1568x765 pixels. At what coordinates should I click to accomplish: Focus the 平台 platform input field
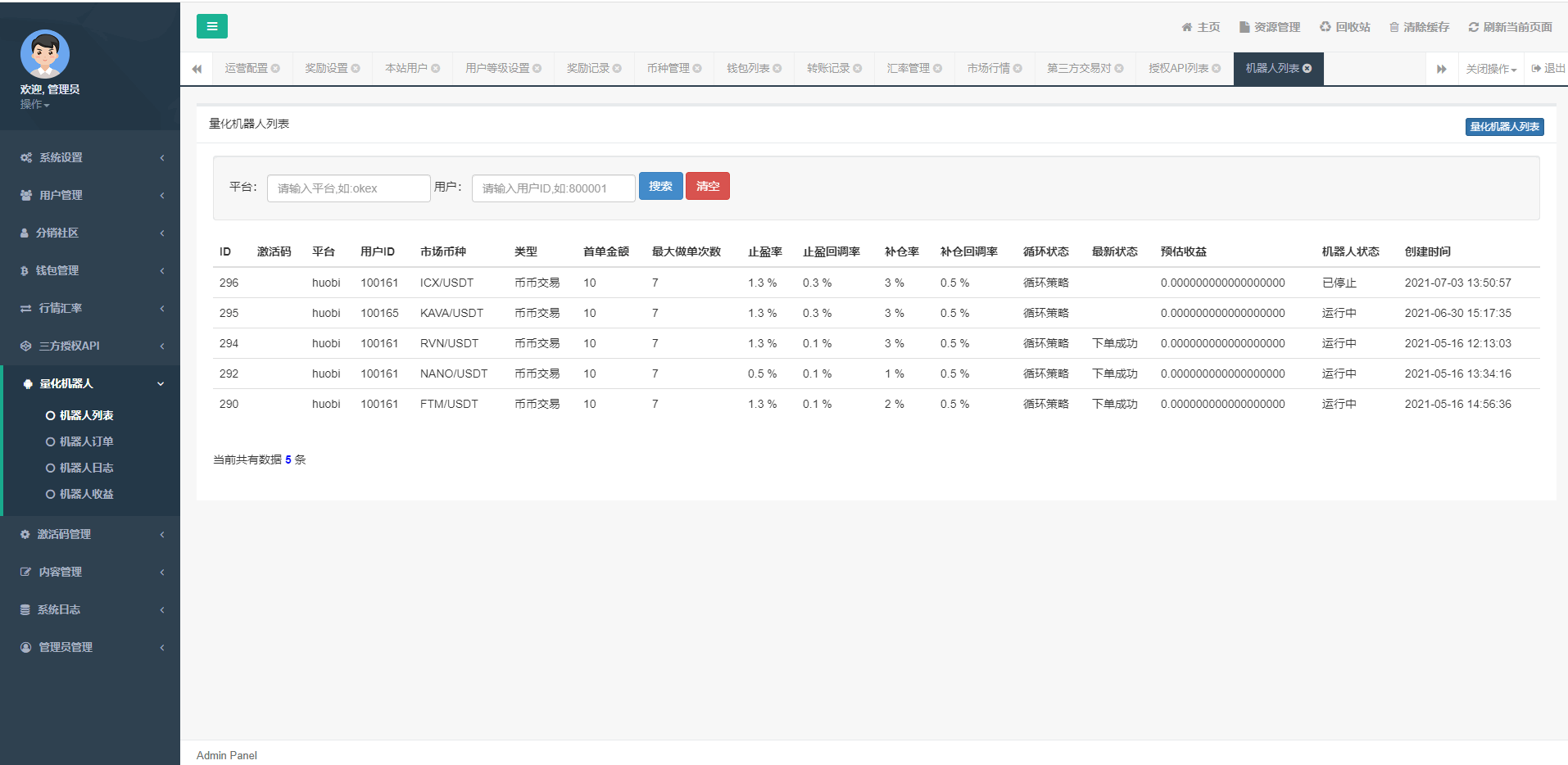348,188
